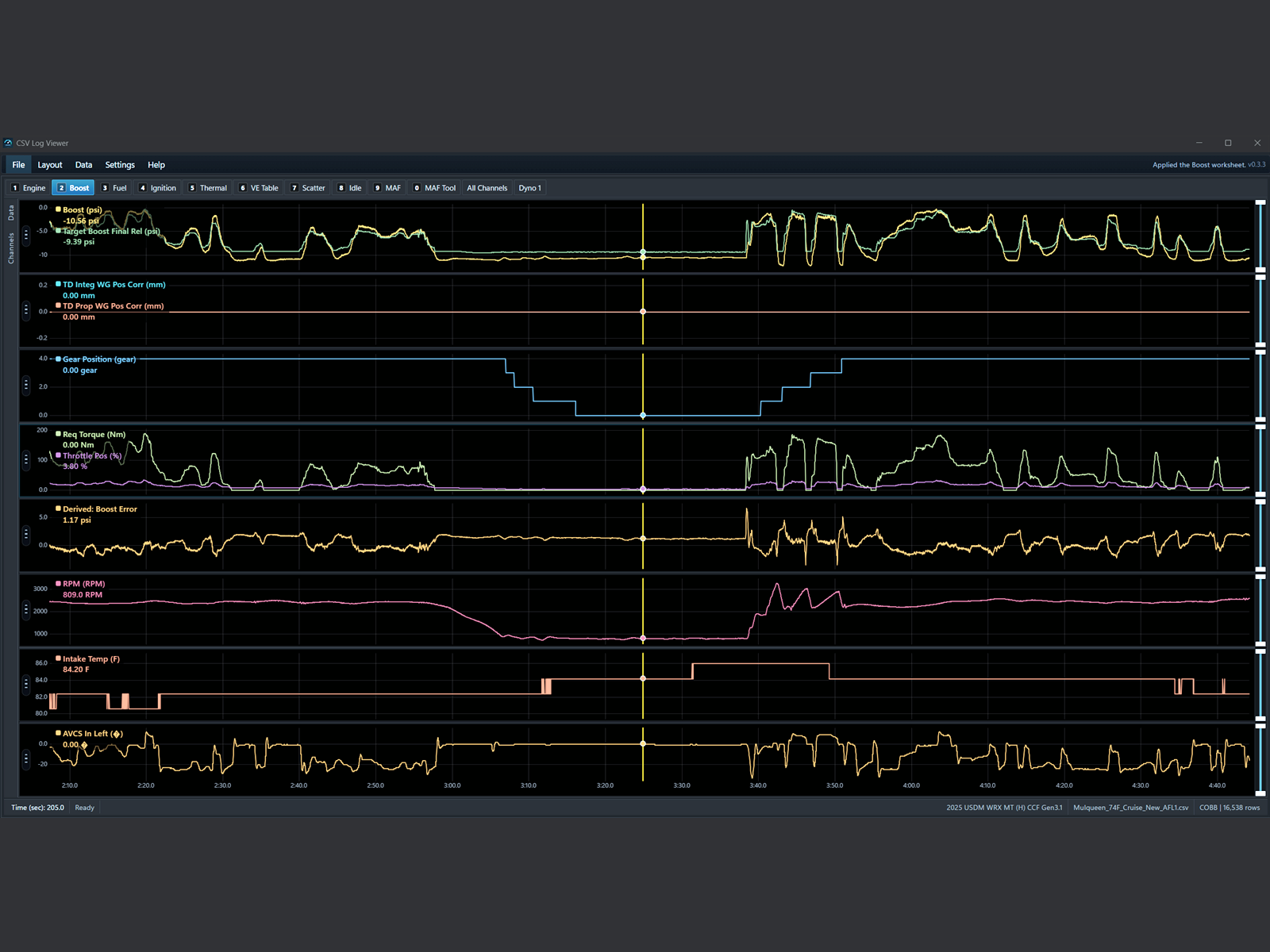Open the Boost Error panel three-dot menu
1270x952 pixels.
click(x=26, y=534)
